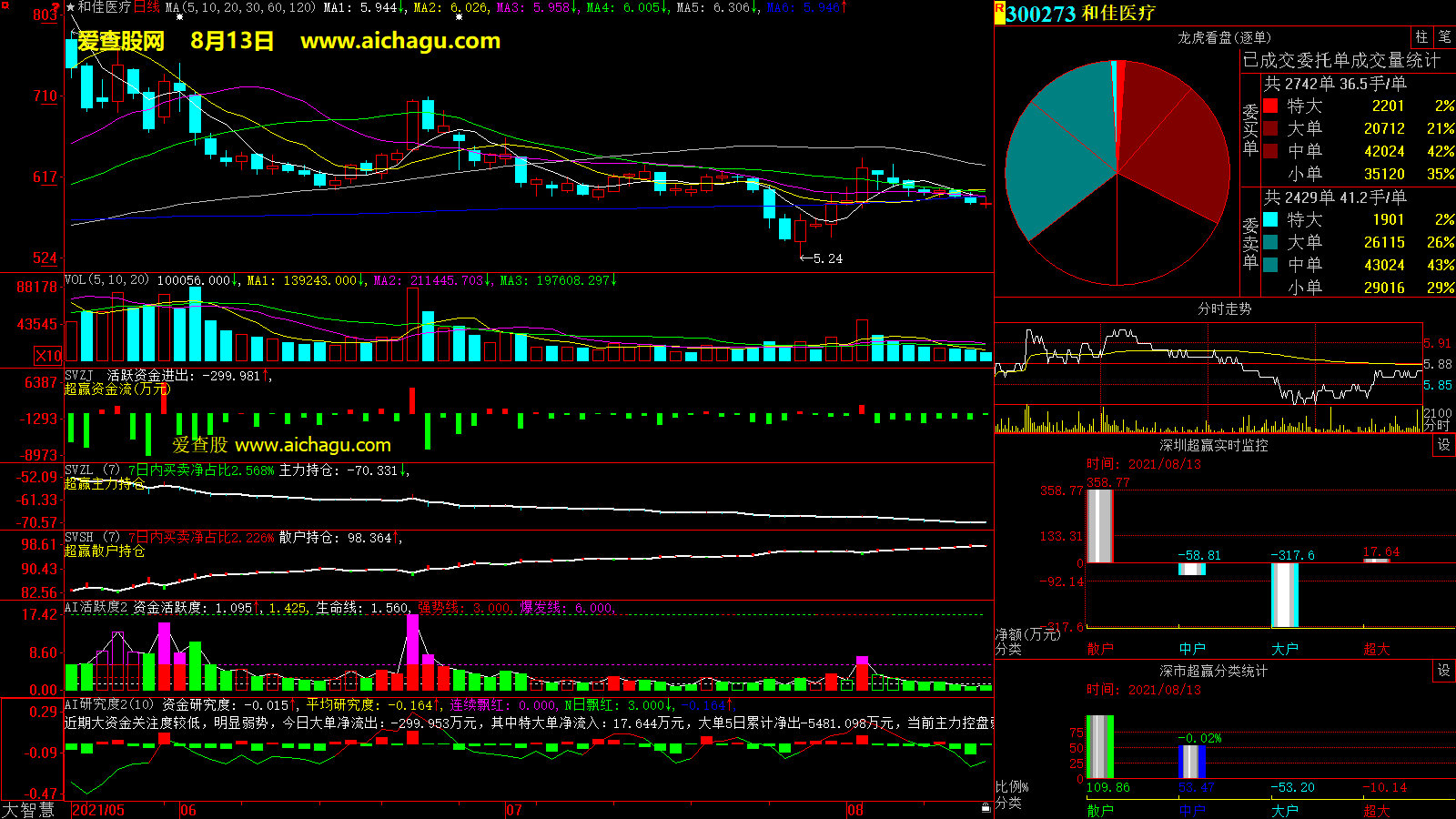Click the 109.86 retail ratio value
The height and width of the screenshot is (819, 1456).
coord(1108,787)
